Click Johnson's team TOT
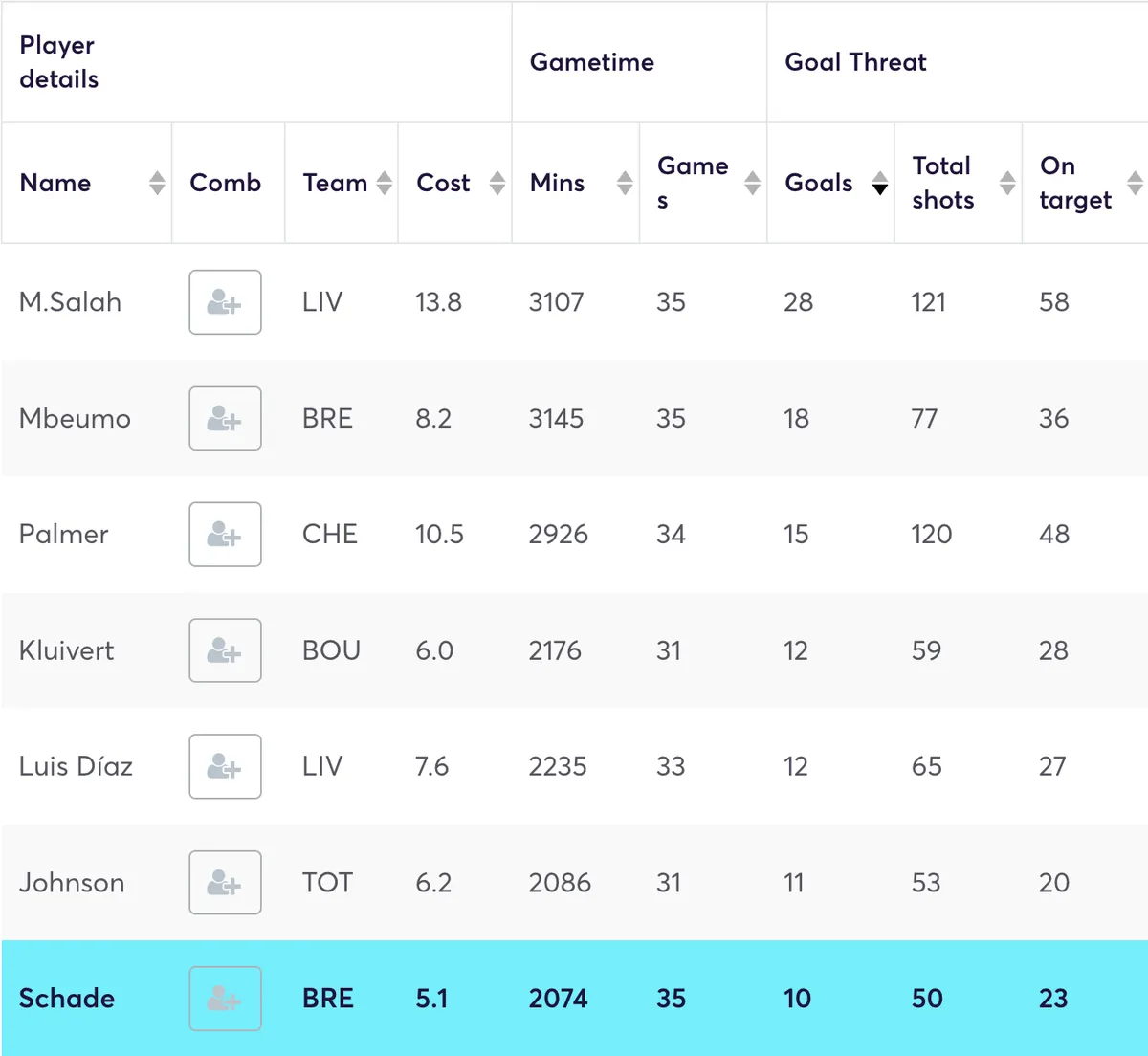1148x1056 pixels. (x=327, y=883)
